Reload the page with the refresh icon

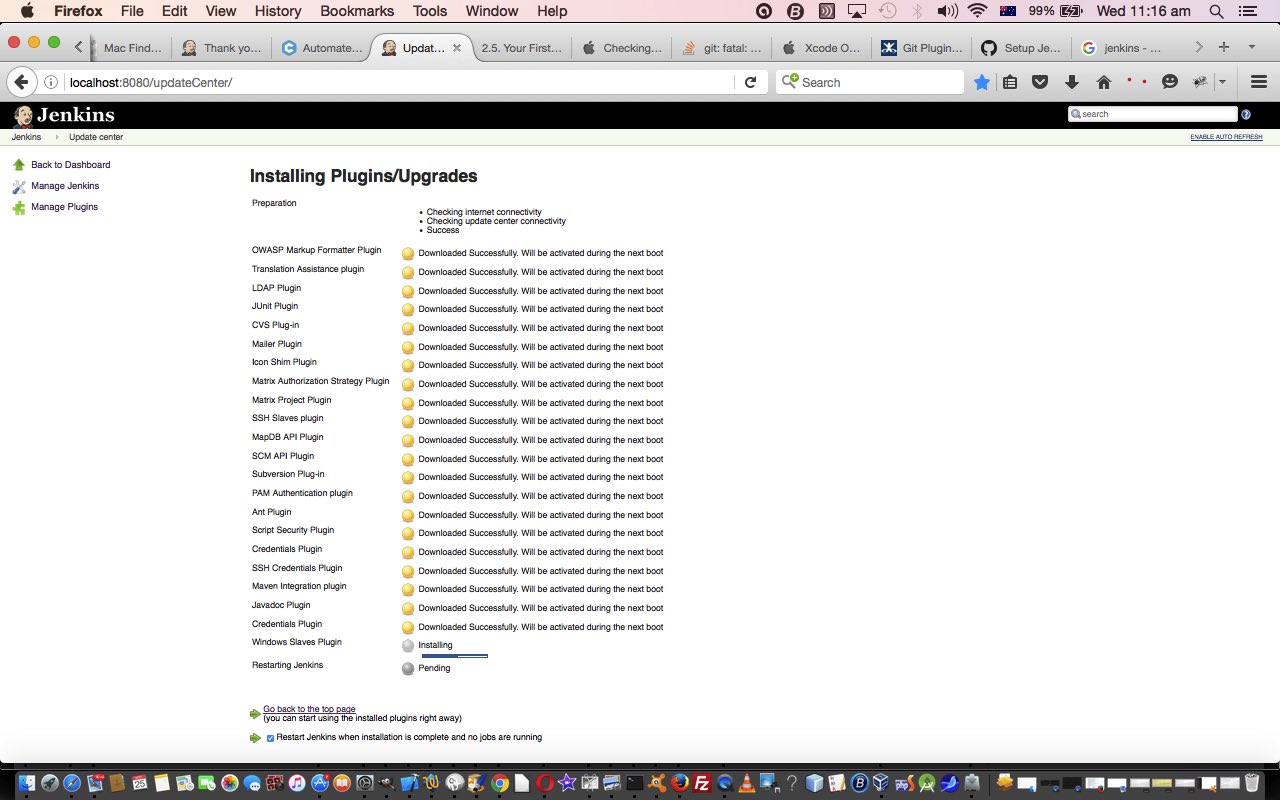(x=750, y=82)
